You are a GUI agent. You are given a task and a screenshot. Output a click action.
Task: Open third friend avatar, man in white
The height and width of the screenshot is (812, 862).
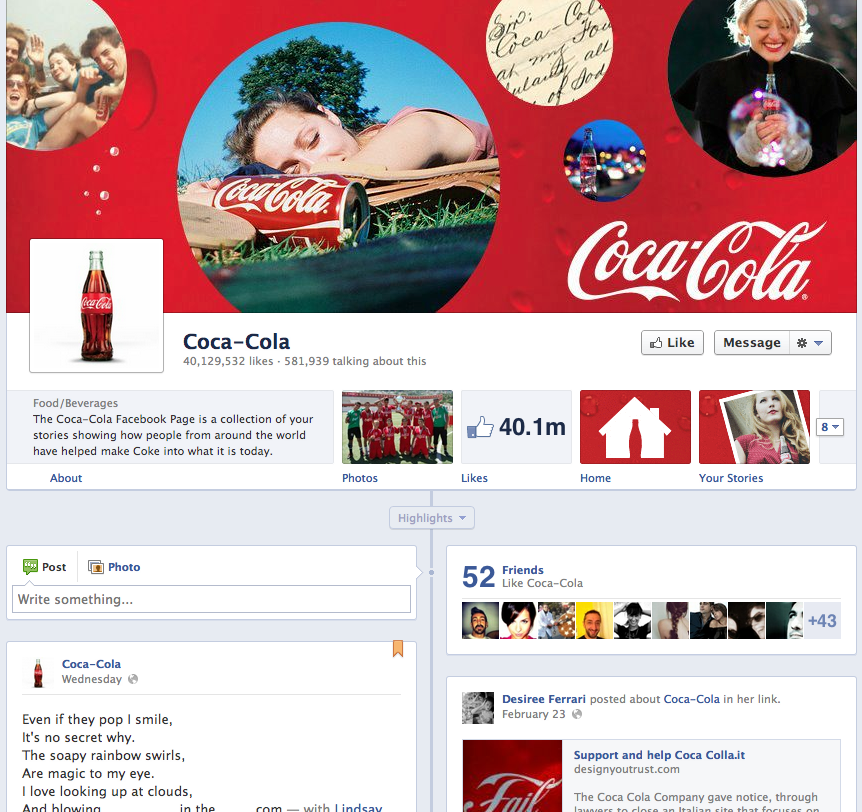(556, 620)
